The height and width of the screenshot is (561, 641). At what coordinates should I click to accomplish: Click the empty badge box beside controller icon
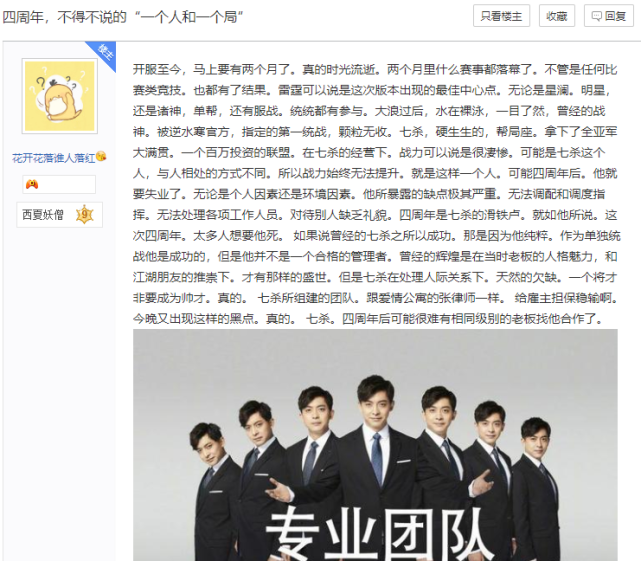67,184
